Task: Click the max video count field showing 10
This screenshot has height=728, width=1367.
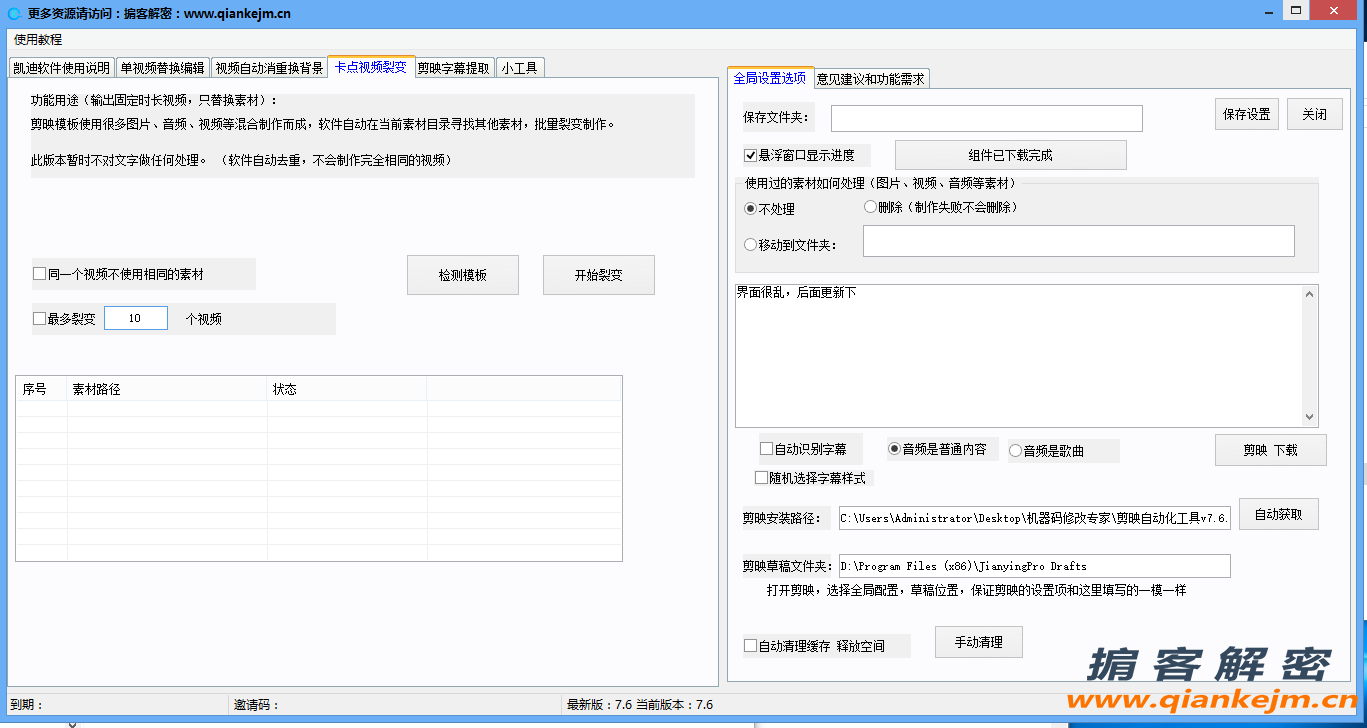Action: click(136, 319)
